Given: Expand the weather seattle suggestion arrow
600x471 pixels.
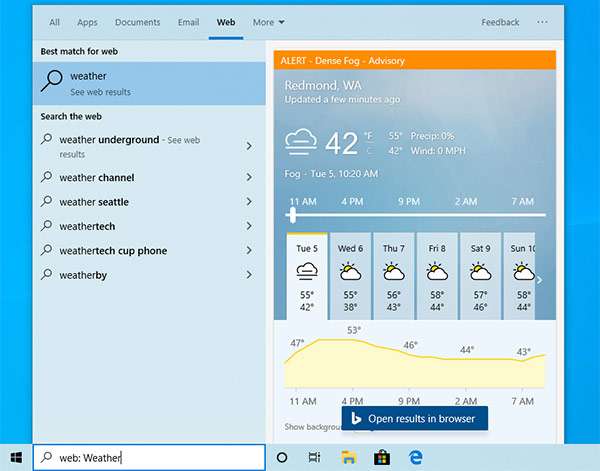Looking at the screenshot, I should point(249,202).
